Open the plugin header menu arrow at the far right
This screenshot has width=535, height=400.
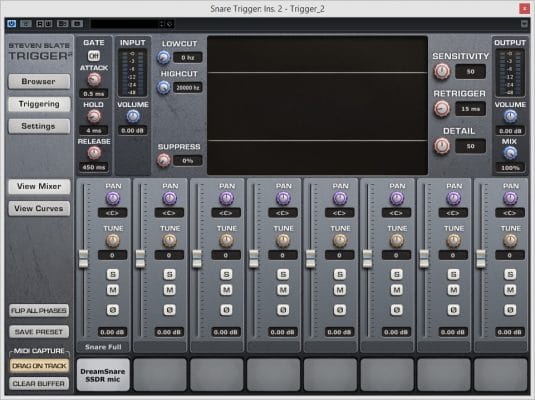(x=524, y=24)
